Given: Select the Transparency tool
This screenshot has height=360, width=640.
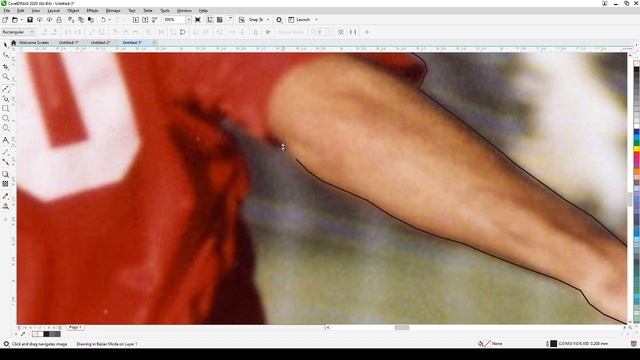Looking at the screenshot, I should click(x=5, y=184).
